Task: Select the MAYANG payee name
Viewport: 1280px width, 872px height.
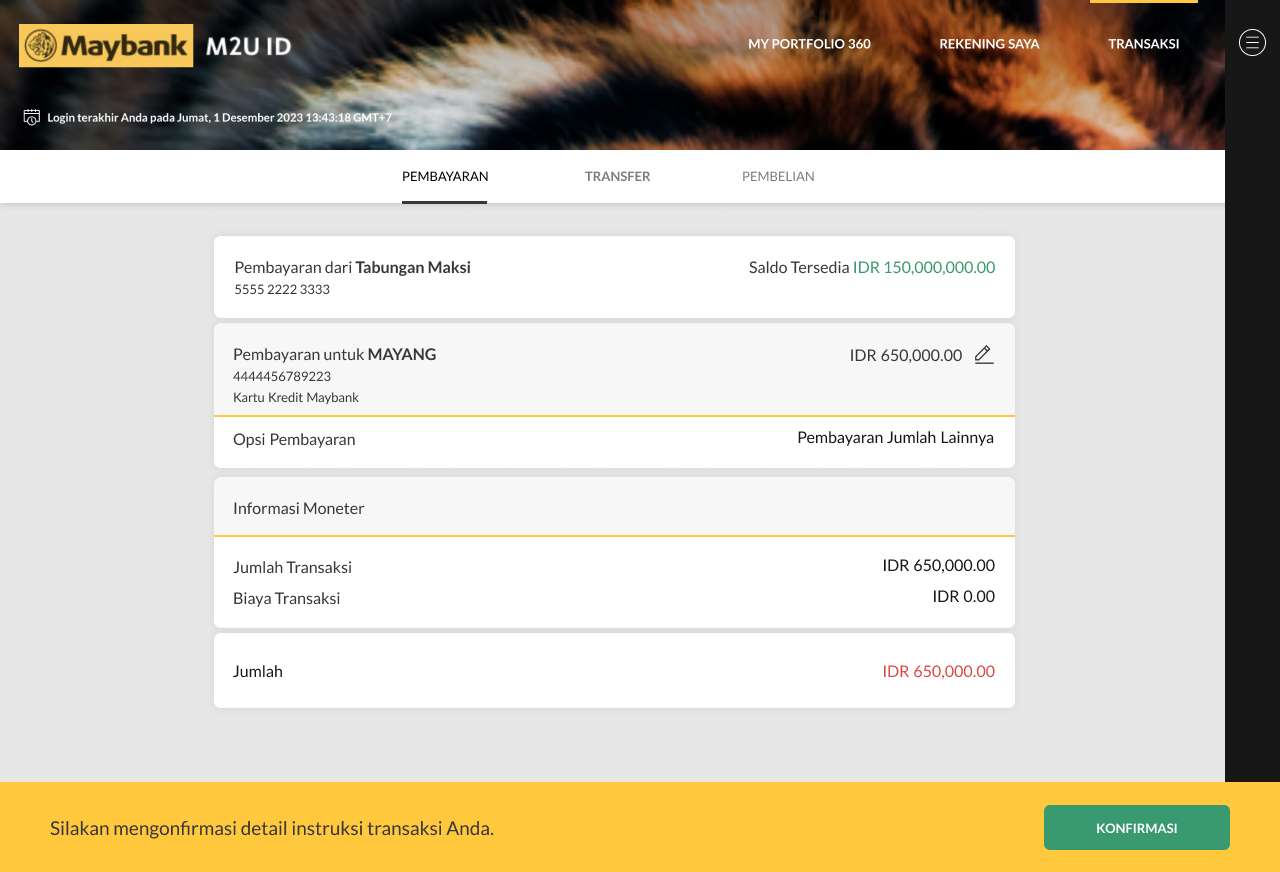Action: (401, 354)
